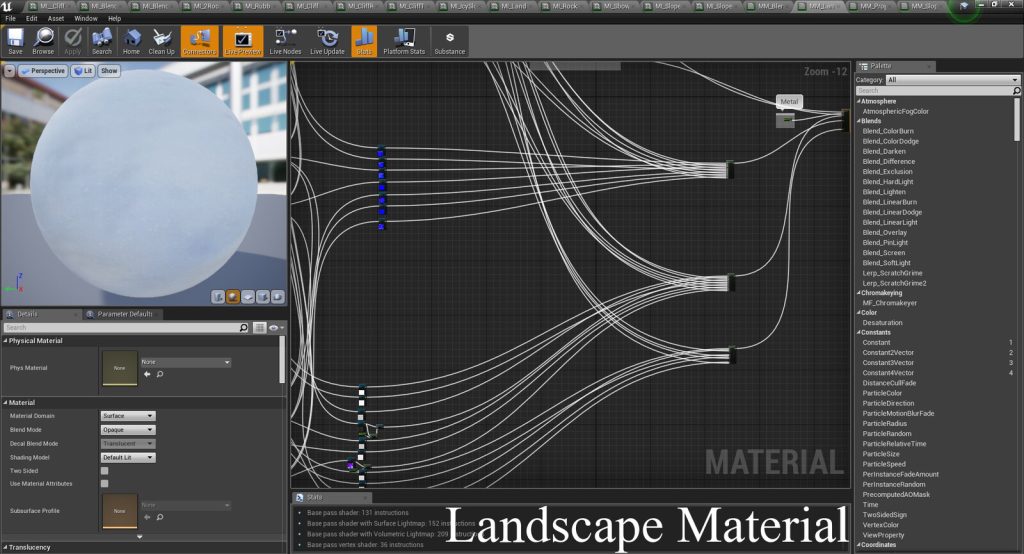Open the Asset menu
This screenshot has width=1024, height=554.
click(x=56, y=18)
